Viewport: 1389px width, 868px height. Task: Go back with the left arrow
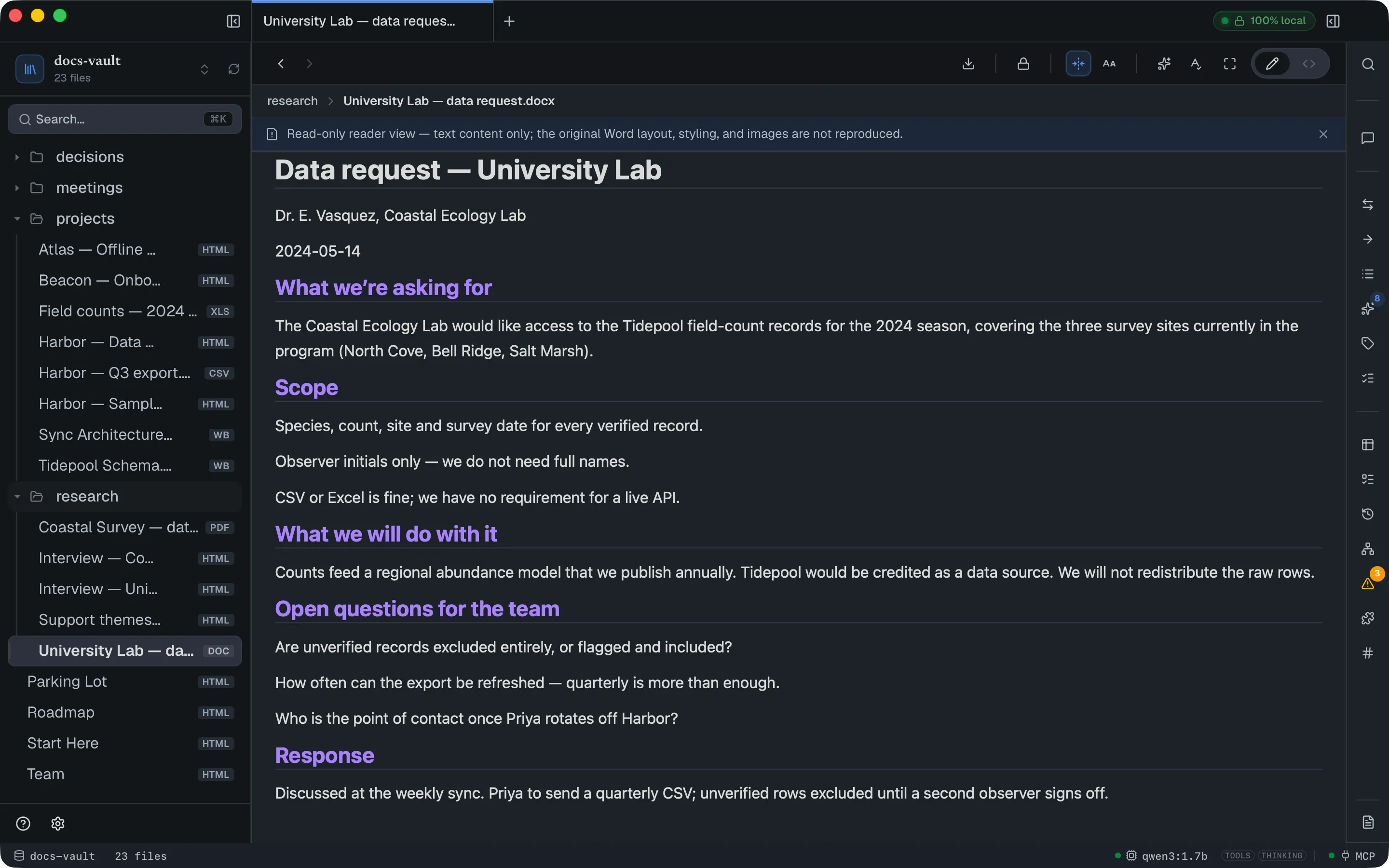[281, 64]
